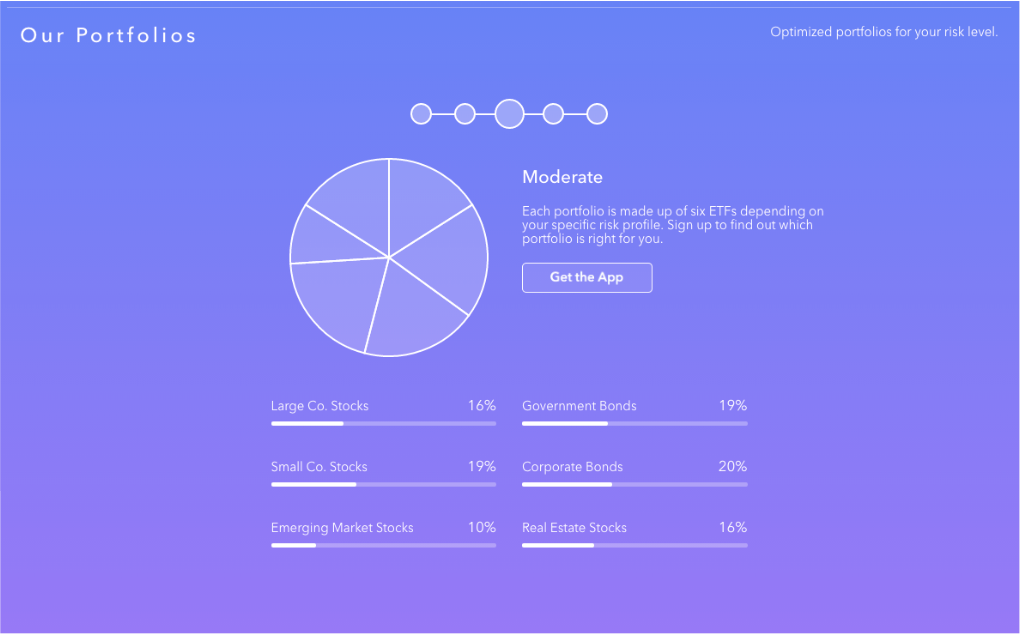1020x637 pixels.
Task: Select the fourth risk level dot
Action: coord(553,114)
